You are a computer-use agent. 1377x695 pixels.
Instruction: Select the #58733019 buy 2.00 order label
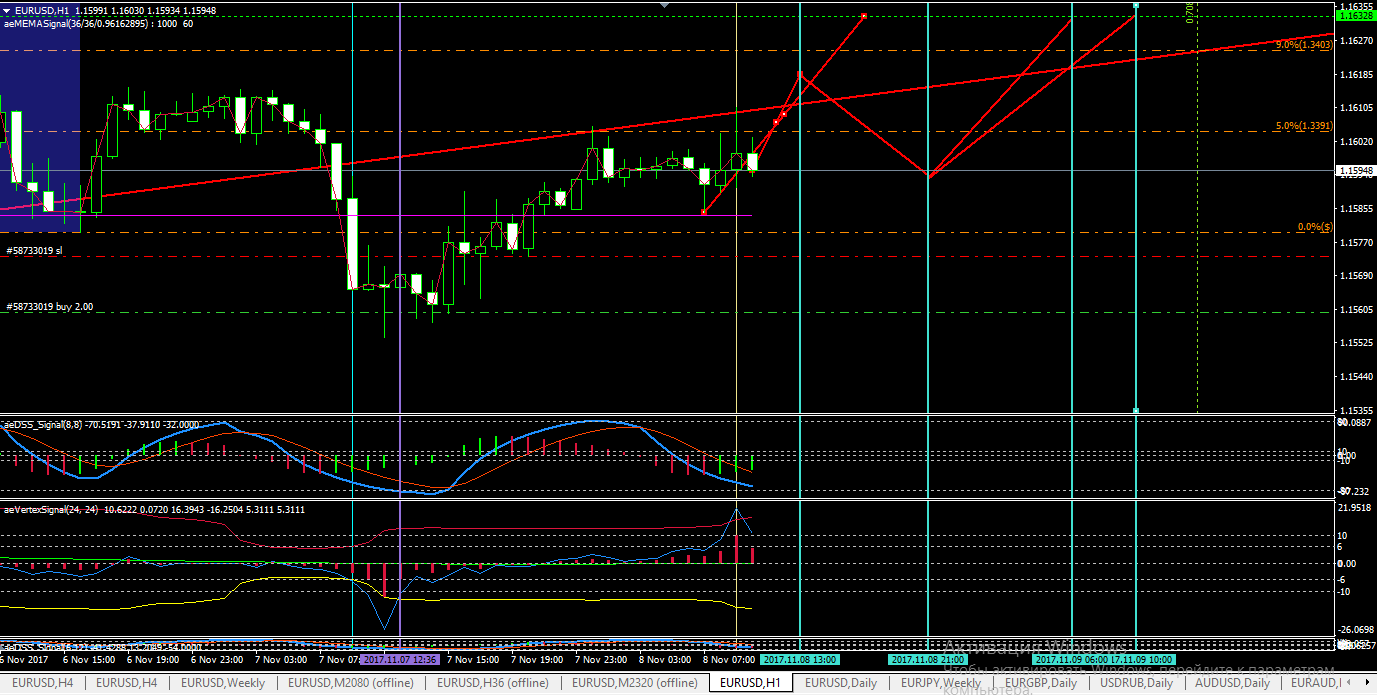click(x=49, y=308)
